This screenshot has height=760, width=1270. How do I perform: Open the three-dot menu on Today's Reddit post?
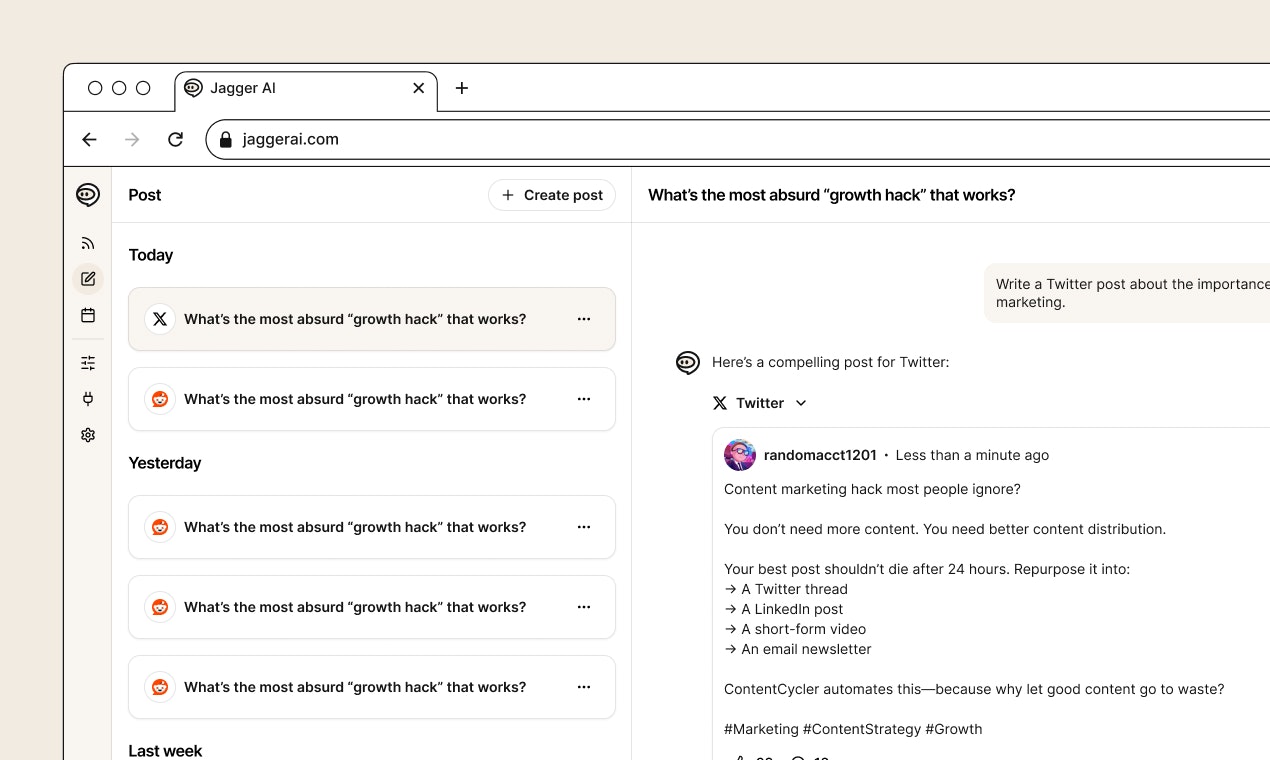(584, 399)
